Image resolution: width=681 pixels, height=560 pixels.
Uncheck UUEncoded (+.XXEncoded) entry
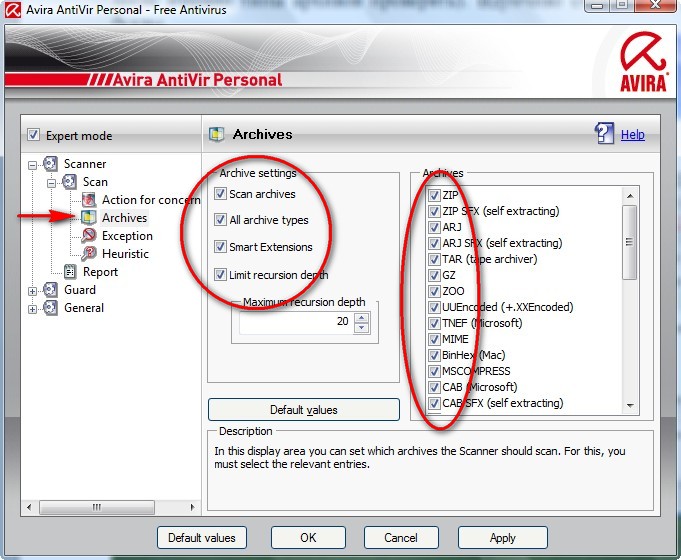[434, 307]
